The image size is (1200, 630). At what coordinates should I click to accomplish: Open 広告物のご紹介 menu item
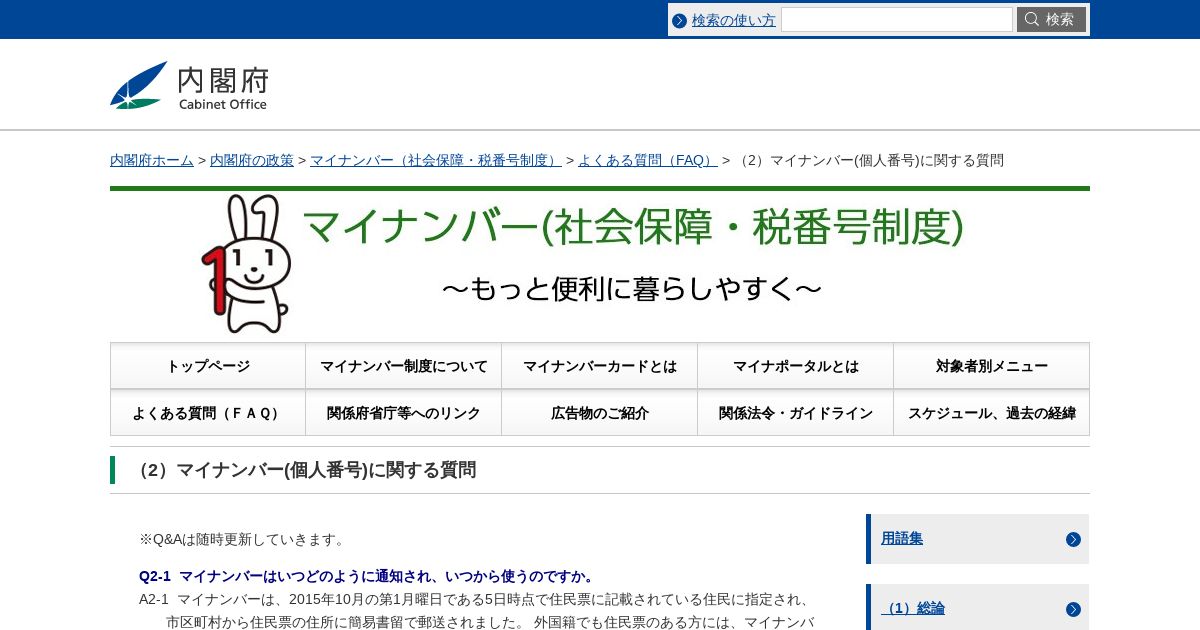coord(600,413)
